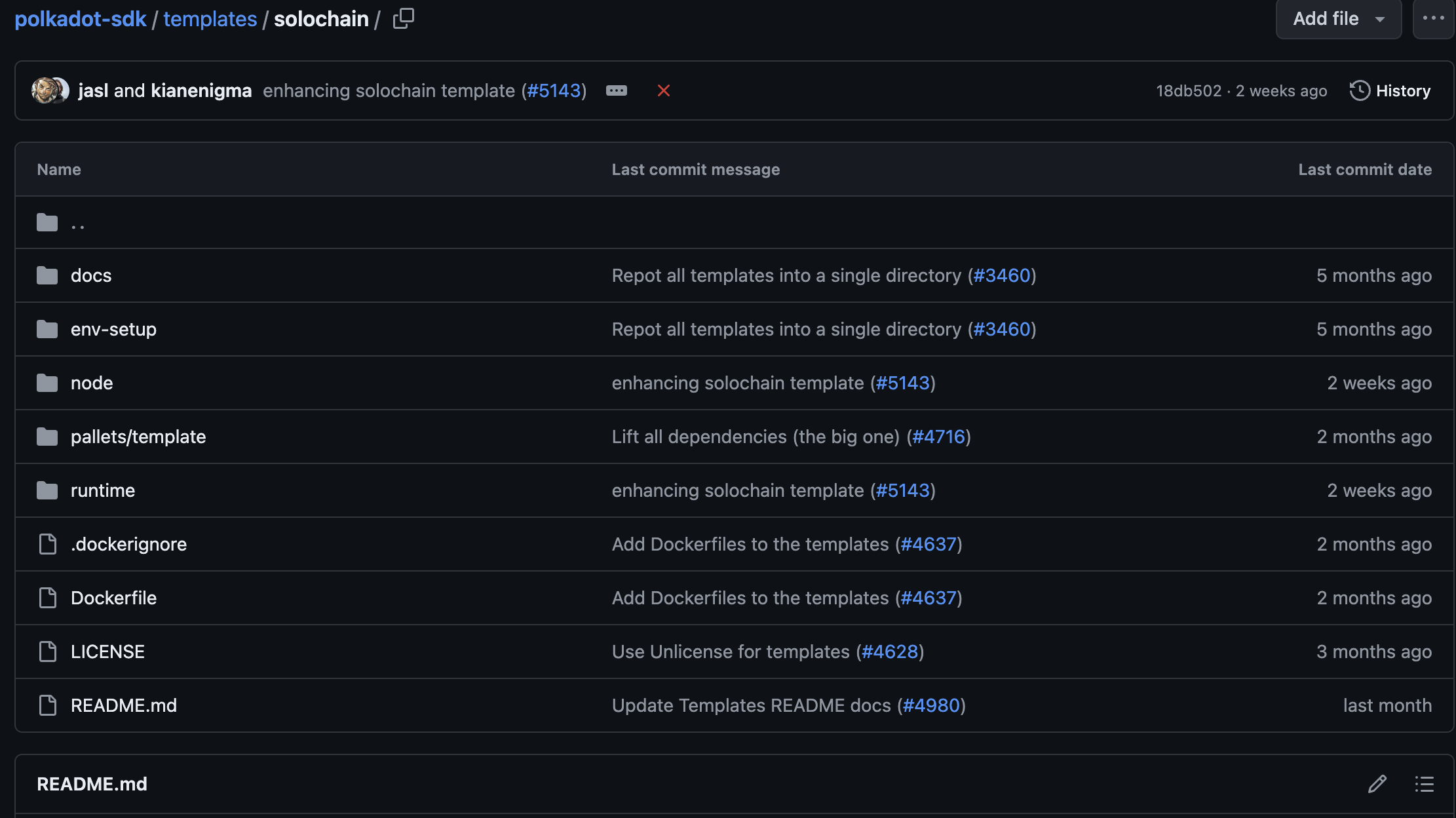Open the node folder
1456x818 pixels.
click(92, 383)
